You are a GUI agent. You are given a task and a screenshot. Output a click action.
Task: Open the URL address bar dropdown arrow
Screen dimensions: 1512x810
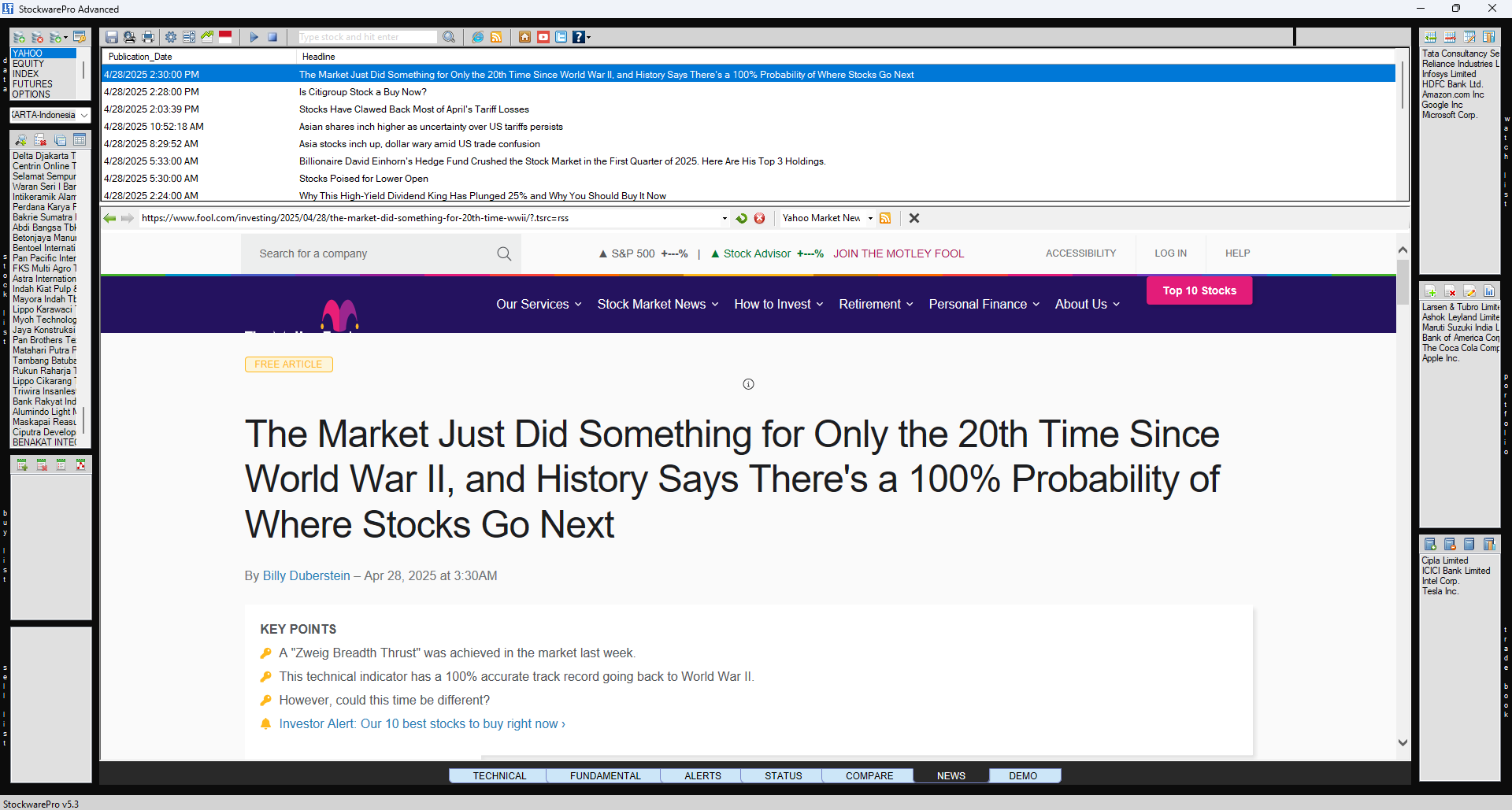[x=724, y=218]
